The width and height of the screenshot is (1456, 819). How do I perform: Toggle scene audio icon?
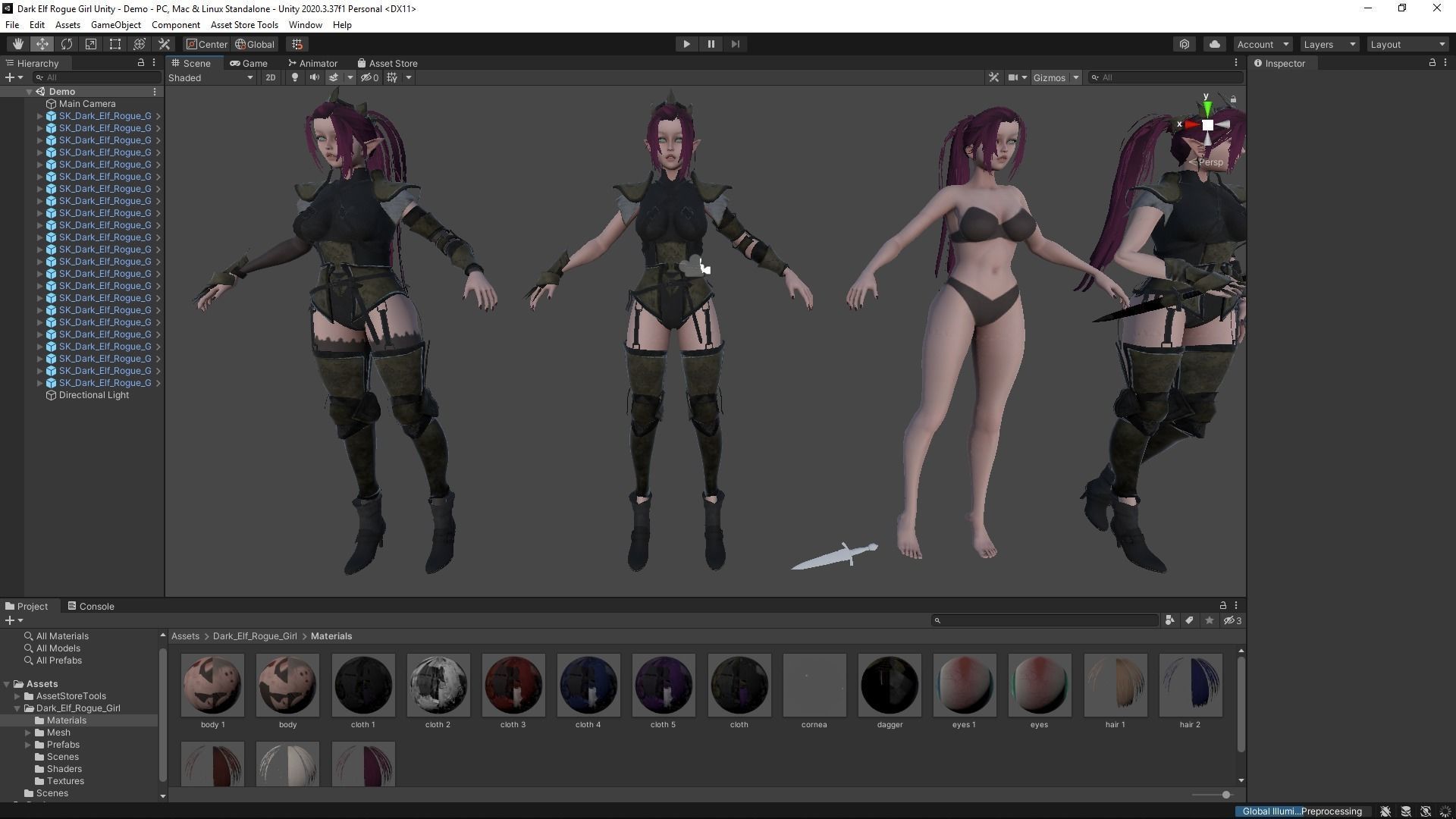click(x=314, y=77)
